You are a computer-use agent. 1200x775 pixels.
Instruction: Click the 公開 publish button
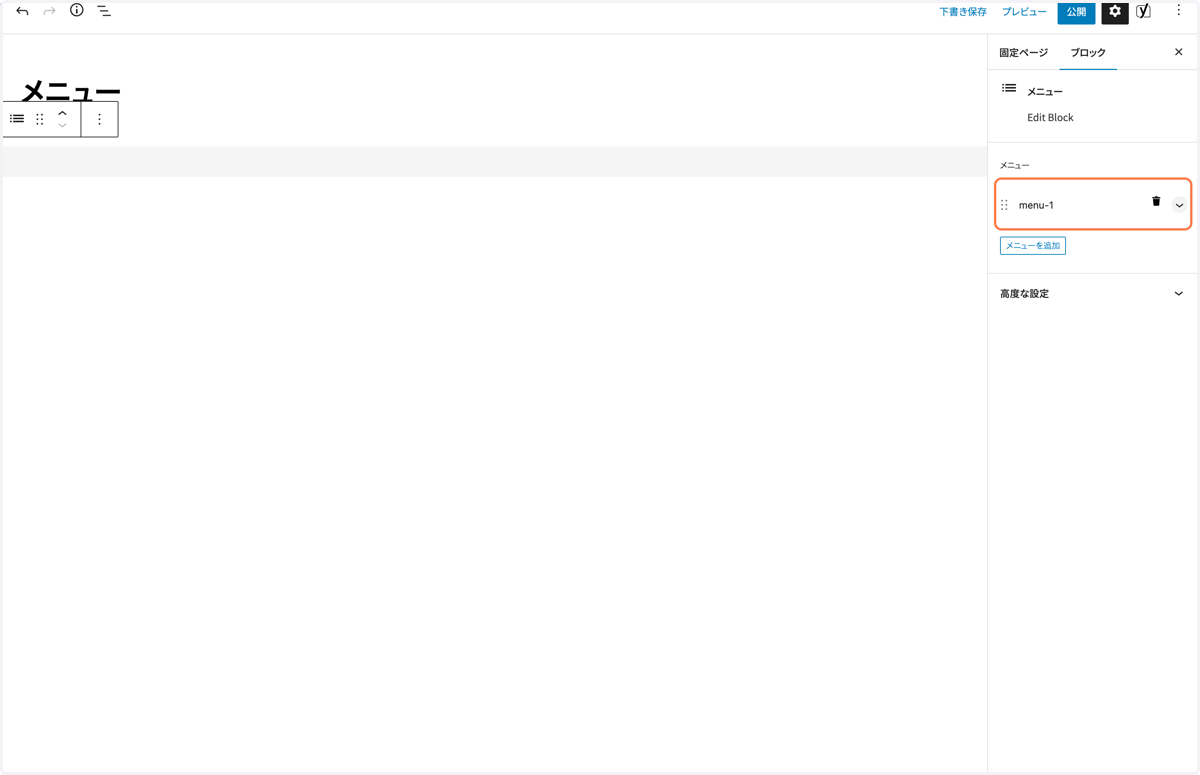(x=1076, y=12)
